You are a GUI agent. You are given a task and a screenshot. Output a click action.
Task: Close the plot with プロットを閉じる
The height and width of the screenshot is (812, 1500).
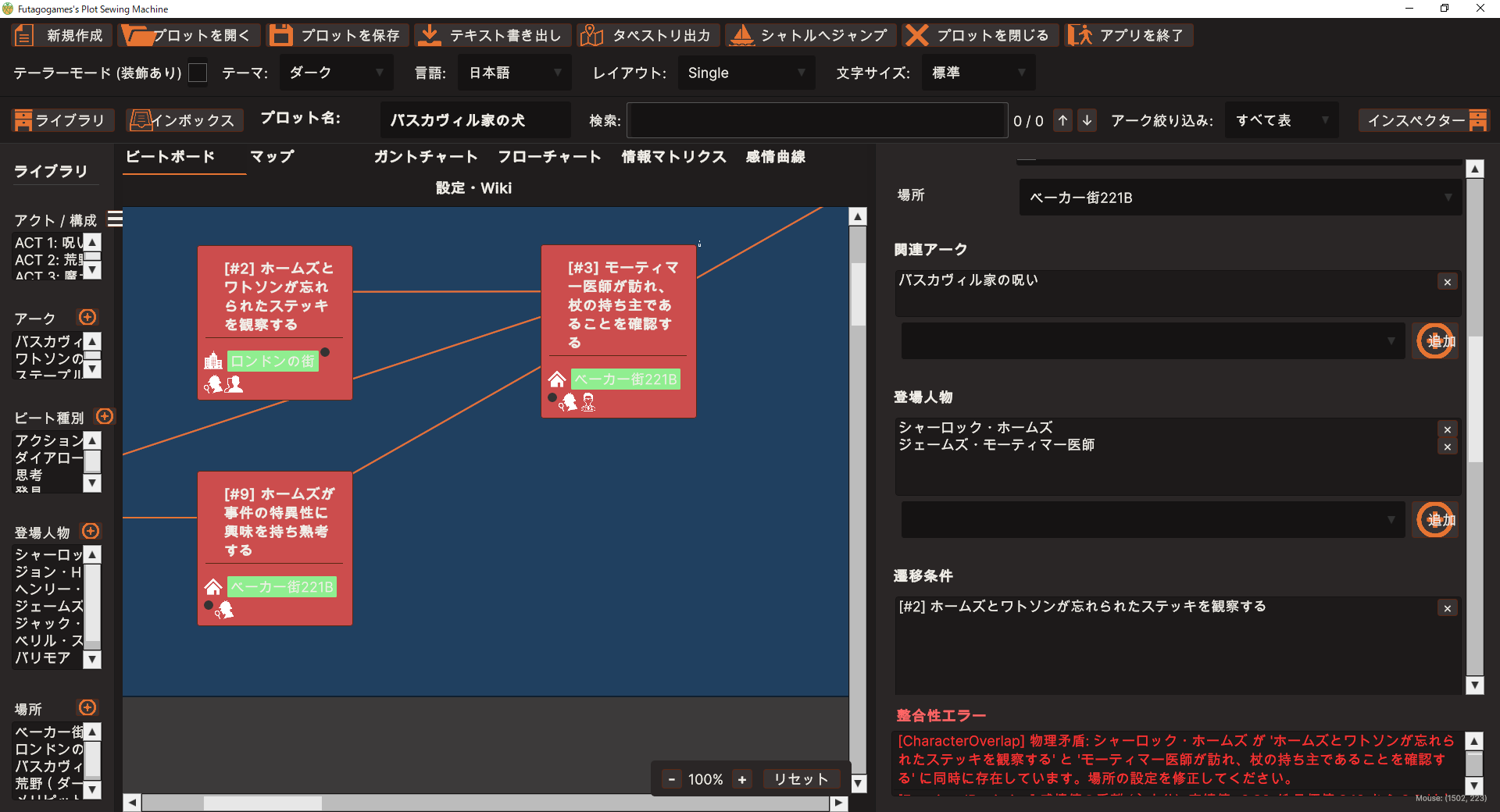point(980,35)
